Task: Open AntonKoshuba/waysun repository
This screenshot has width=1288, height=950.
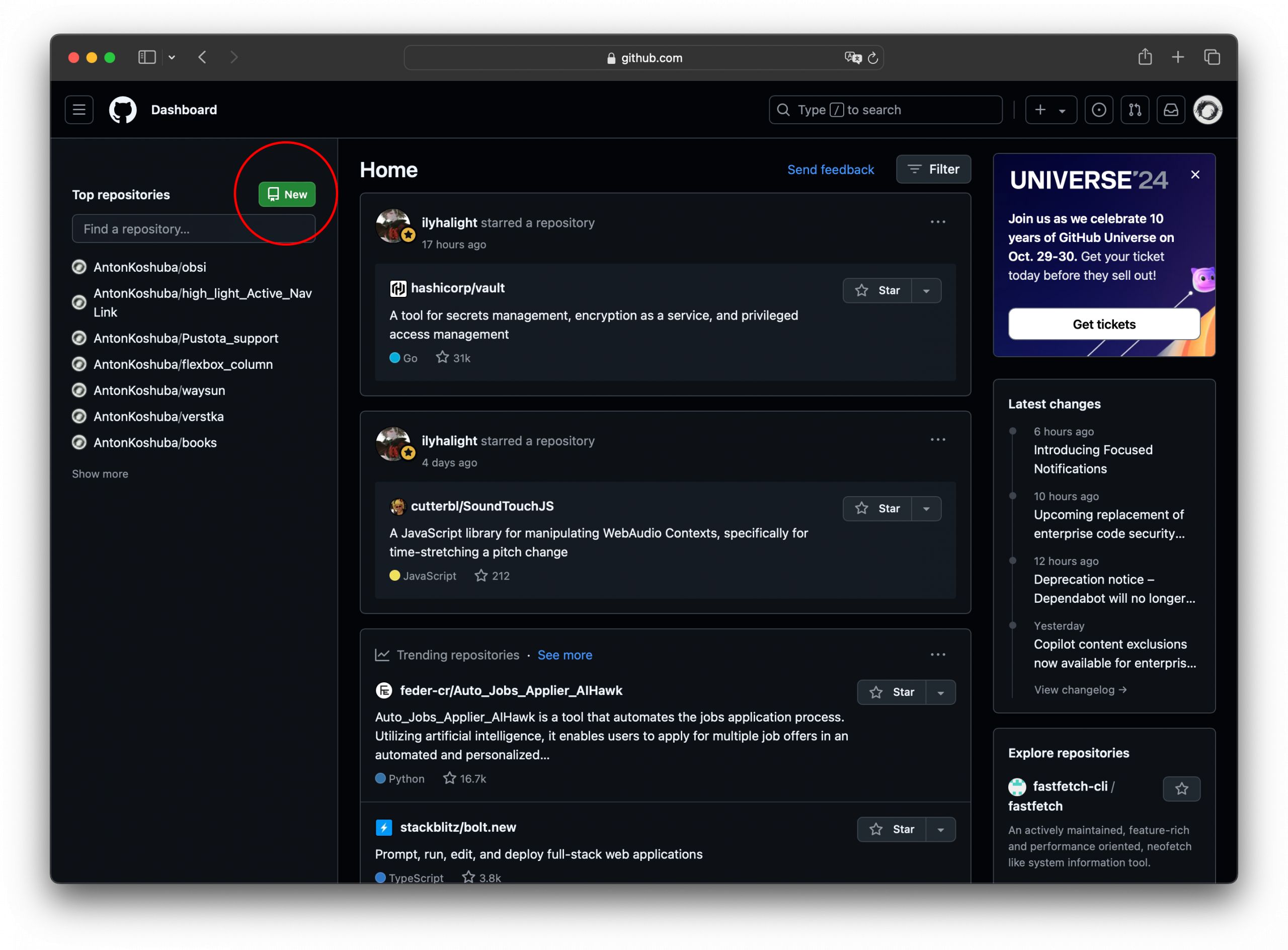Action: point(159,390)
